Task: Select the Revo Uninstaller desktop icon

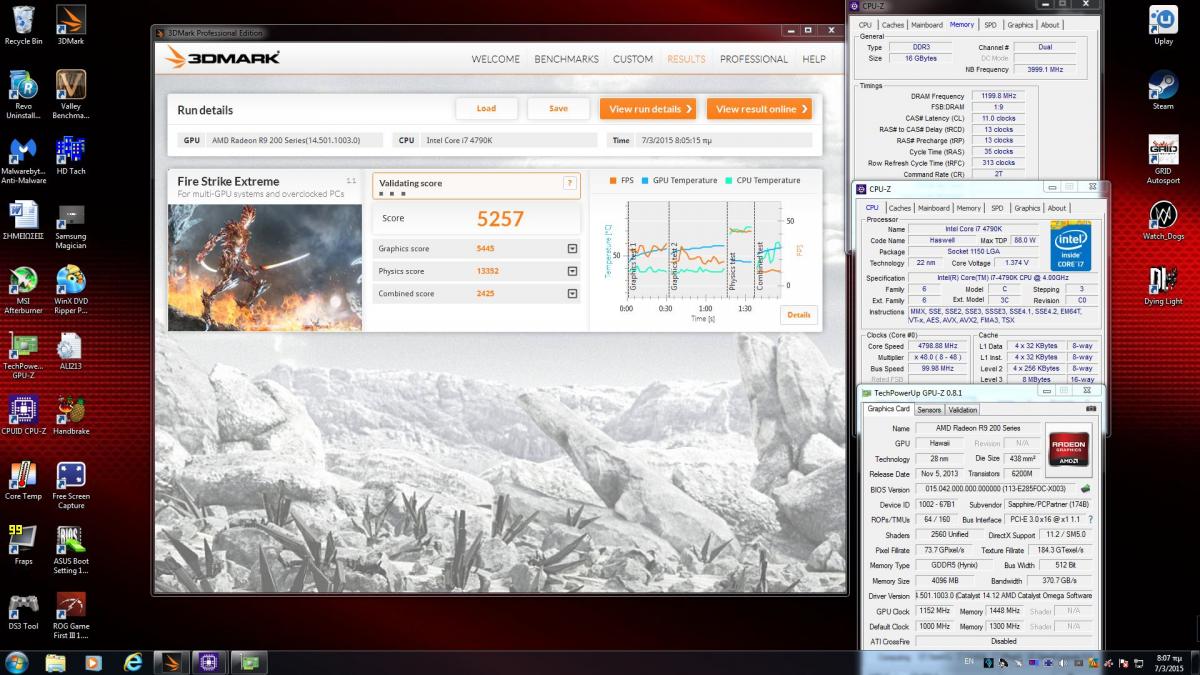Action: [23, 95]
